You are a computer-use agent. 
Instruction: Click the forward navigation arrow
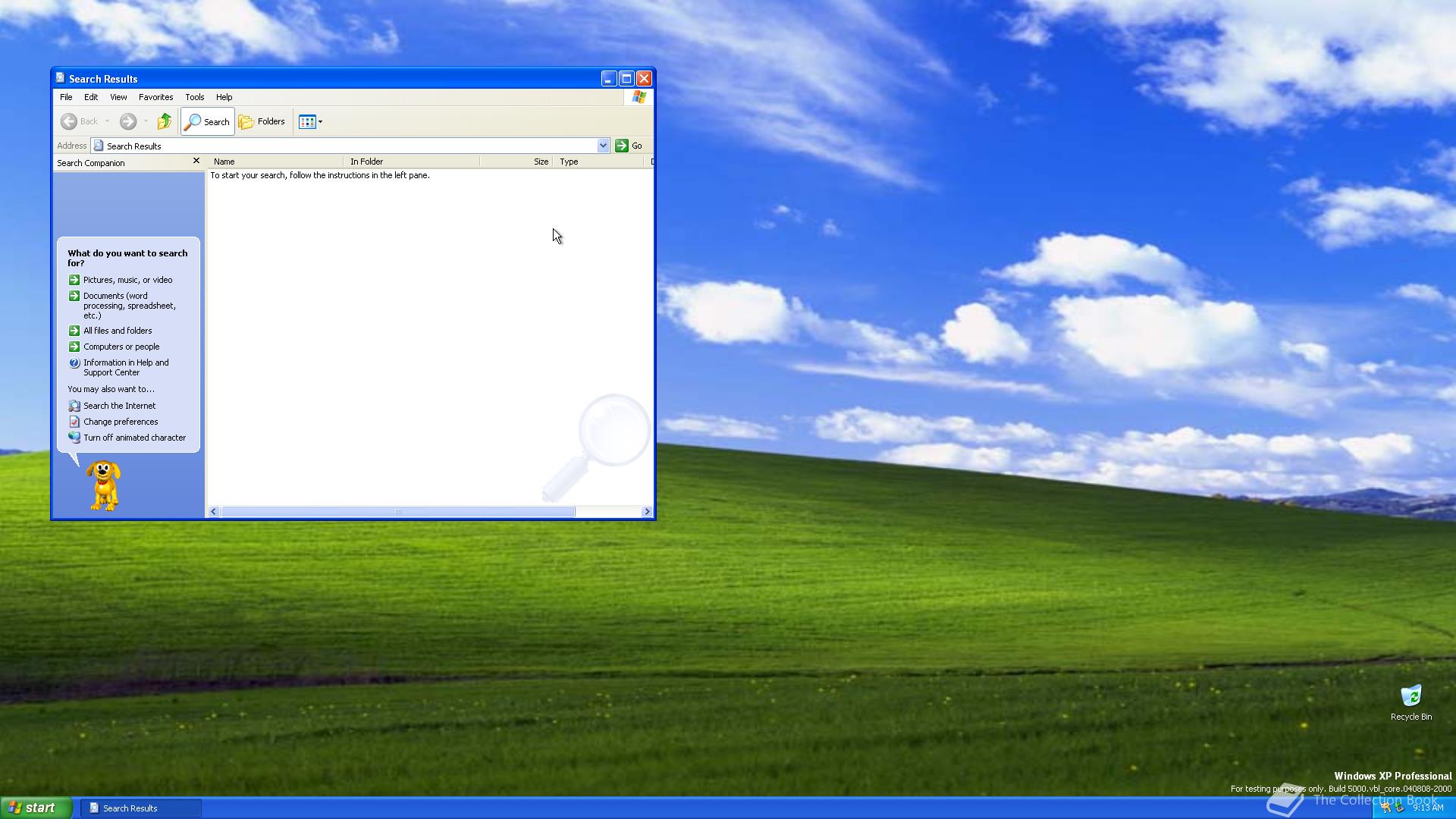pyautogui.click(x=127, y=121)
